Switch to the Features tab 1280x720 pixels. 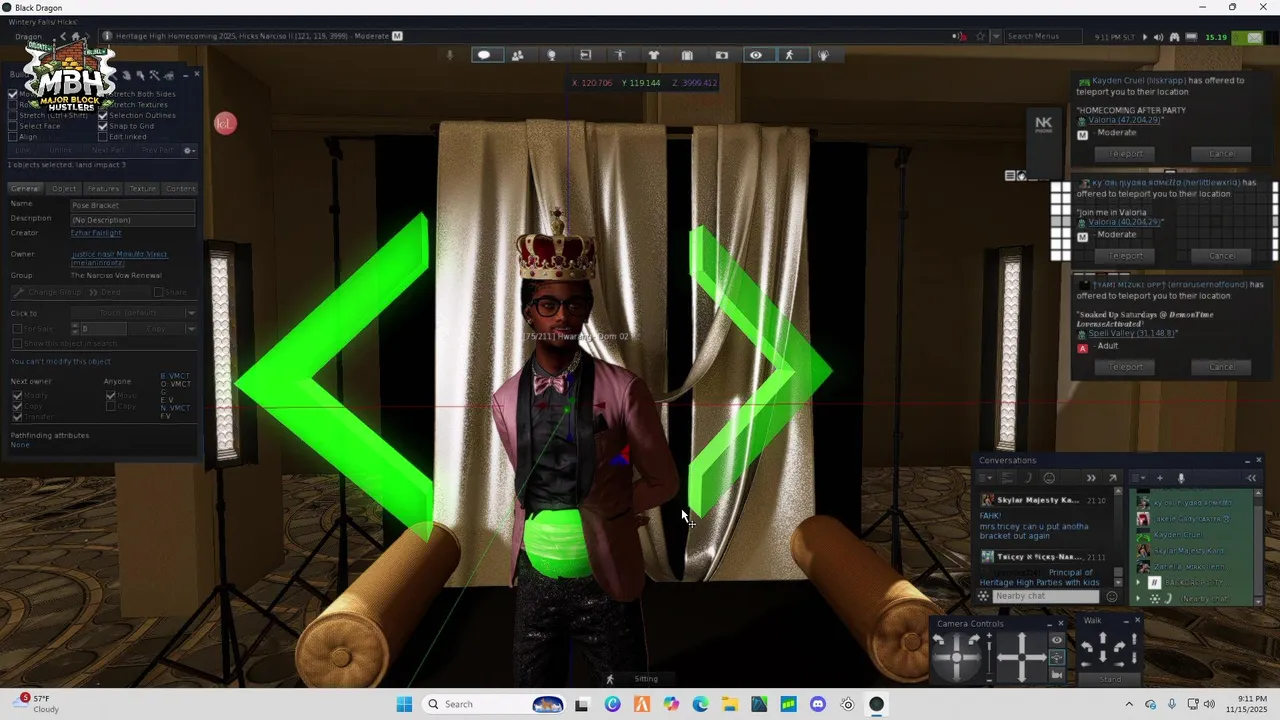[x=103, y=189]
